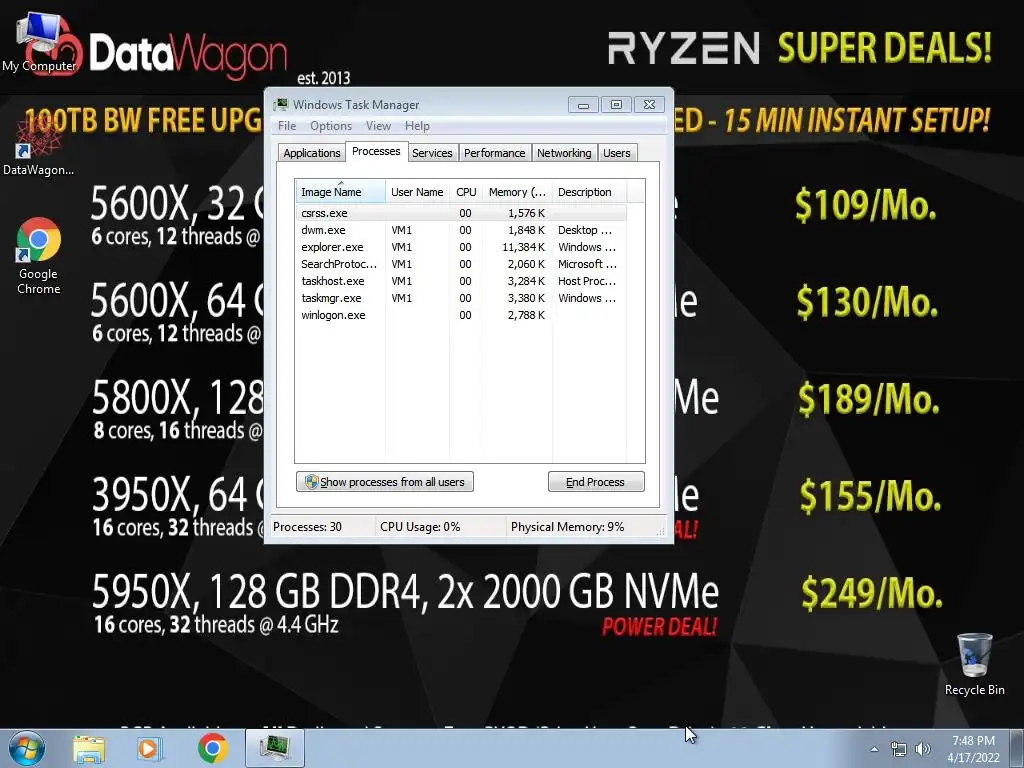Click the Processes: 30 status bar entry
The image size is (1024, 768).
coord(308,527)
